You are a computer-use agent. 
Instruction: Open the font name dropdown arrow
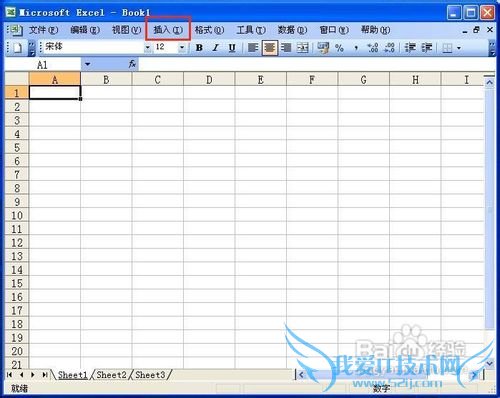[147, 48]
